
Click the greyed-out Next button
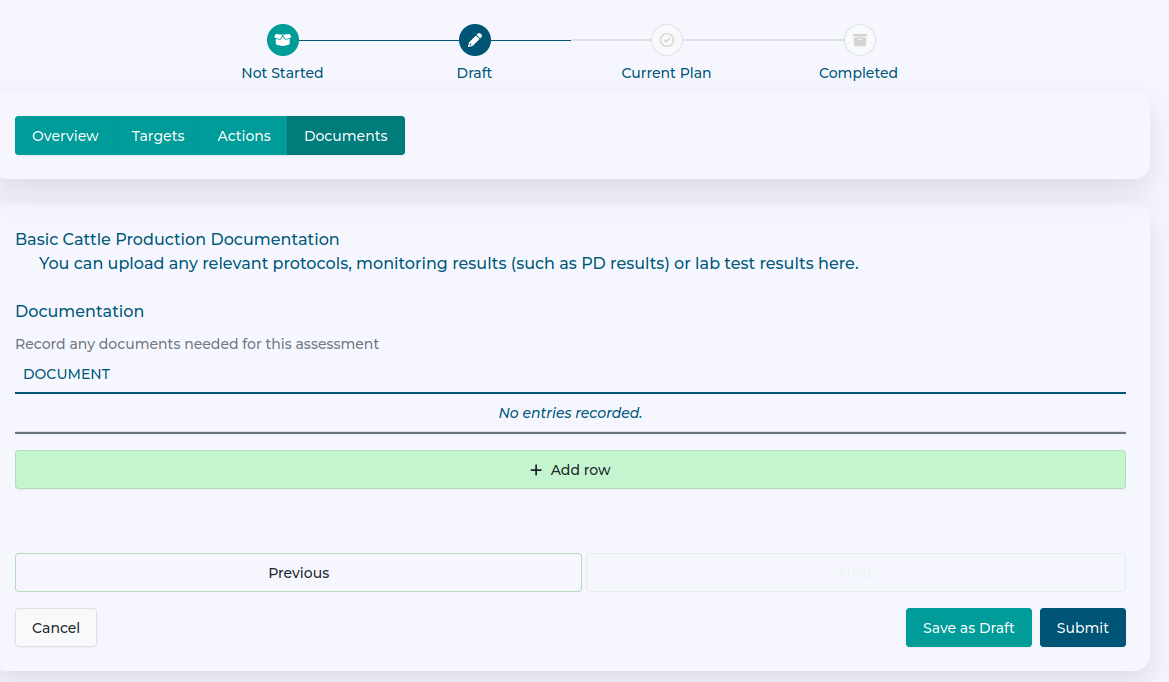click(x=855, y=573)
